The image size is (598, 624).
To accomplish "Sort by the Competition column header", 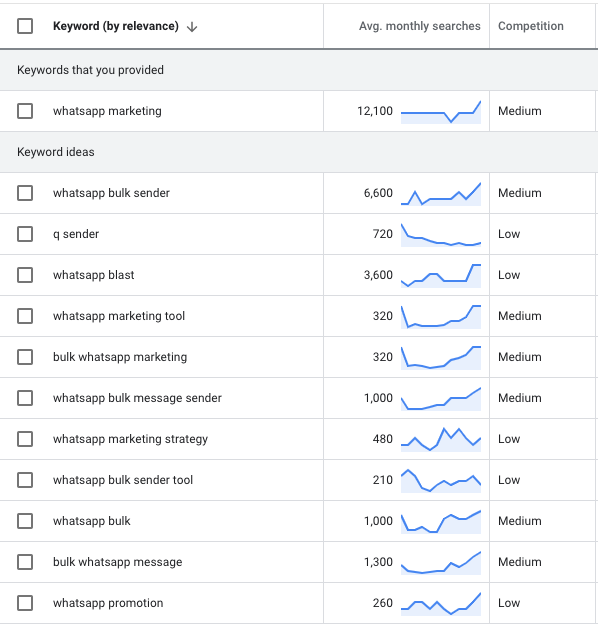I will pos(531,26).
